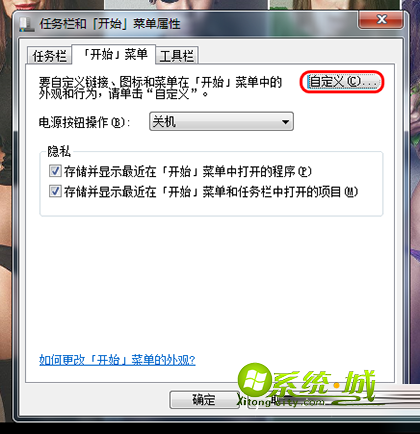Open the 电源按钮操作 combo box showing 关机
Screen dimensions: 420x434
coord(221,121)
